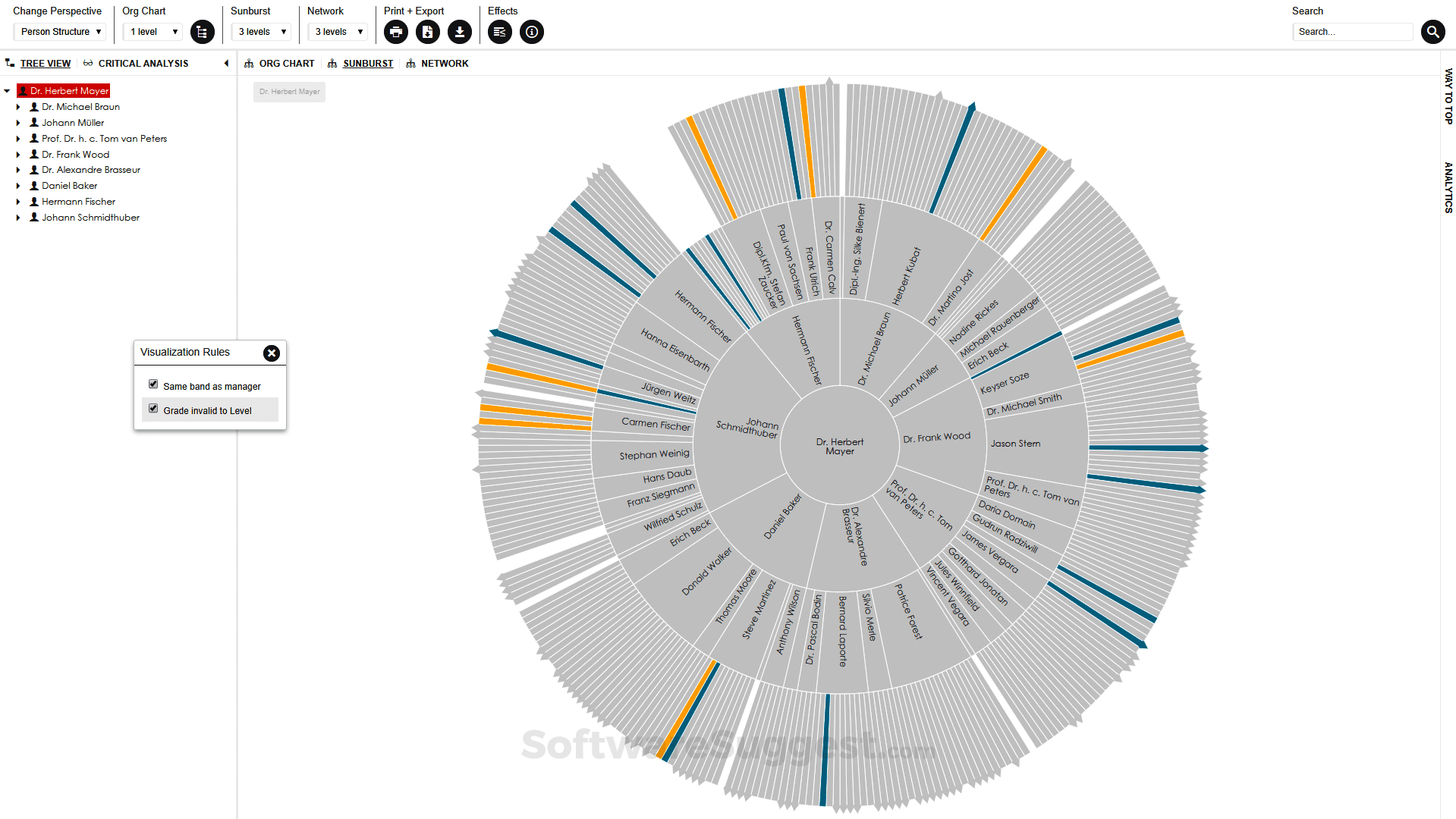This screenshot has width=1456, height=819.
Task: Open the Person Structure perspective dropdown
Action: (61, 32)
